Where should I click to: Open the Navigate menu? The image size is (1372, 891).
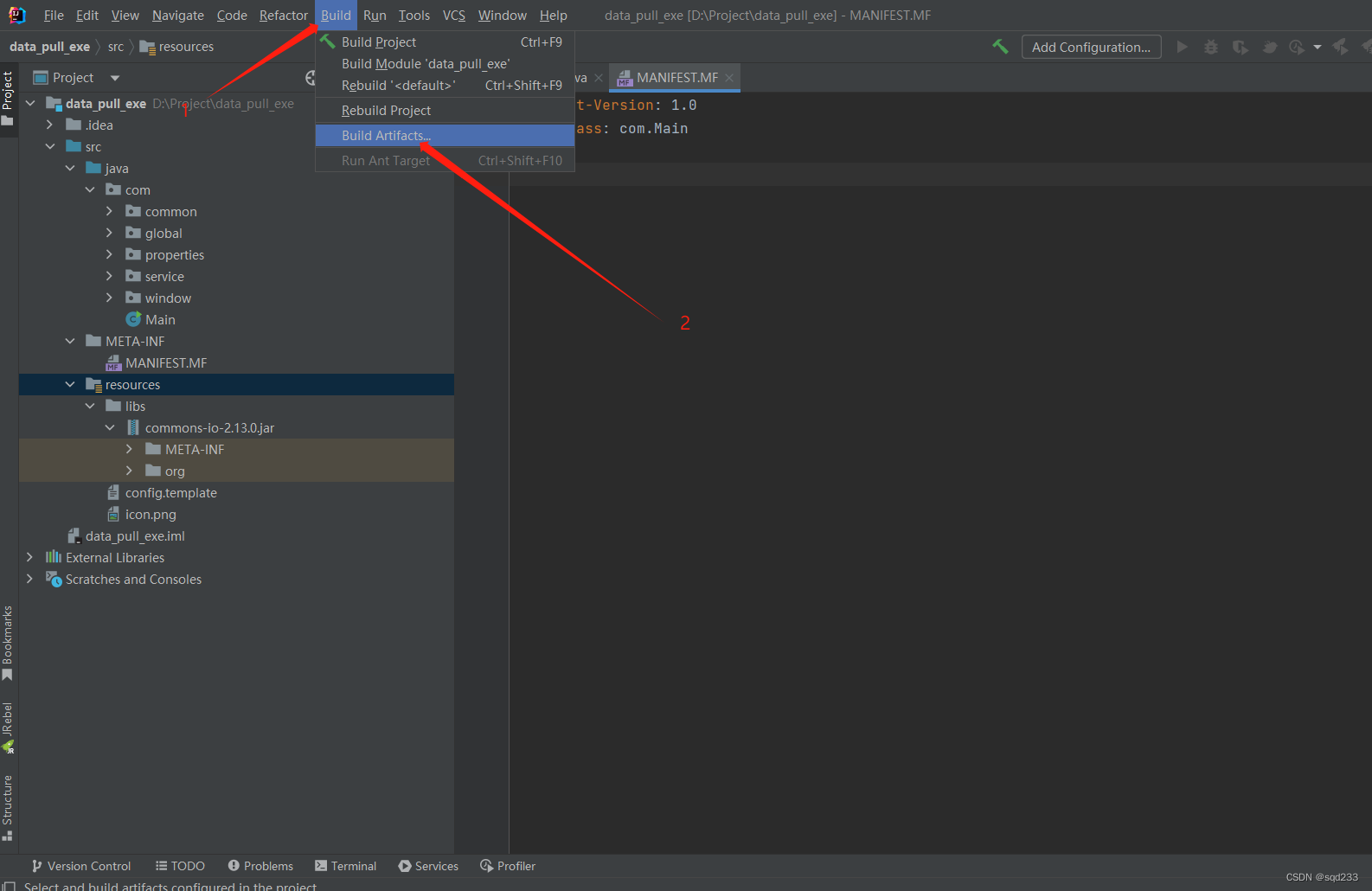click(x=177, y=15)
